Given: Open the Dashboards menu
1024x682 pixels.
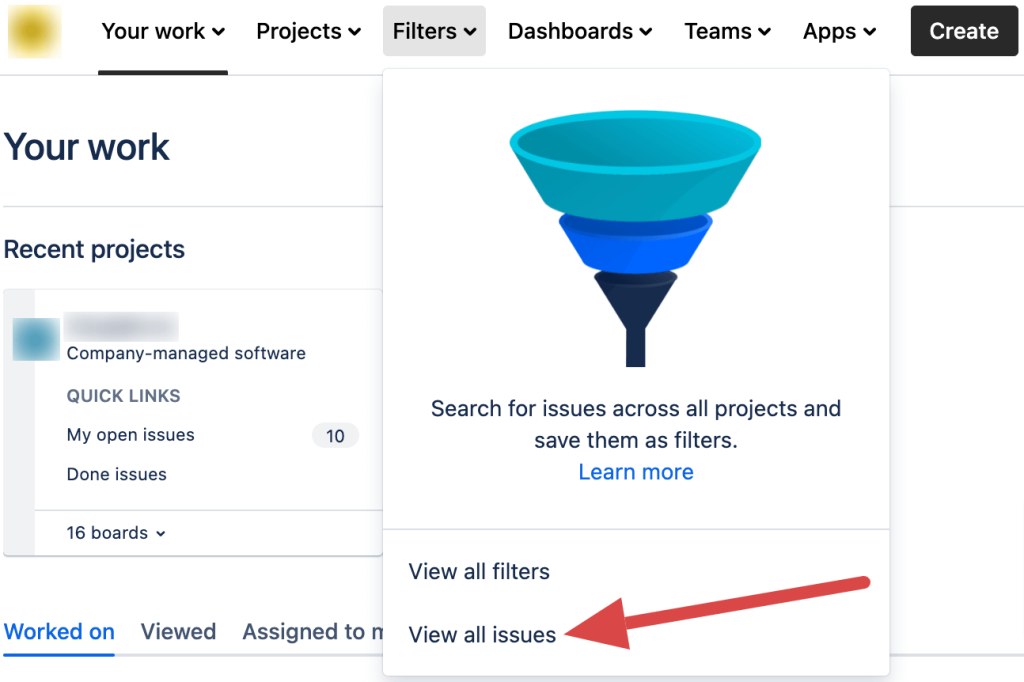Looking at the screenshot, I should [x=580, y=31].
